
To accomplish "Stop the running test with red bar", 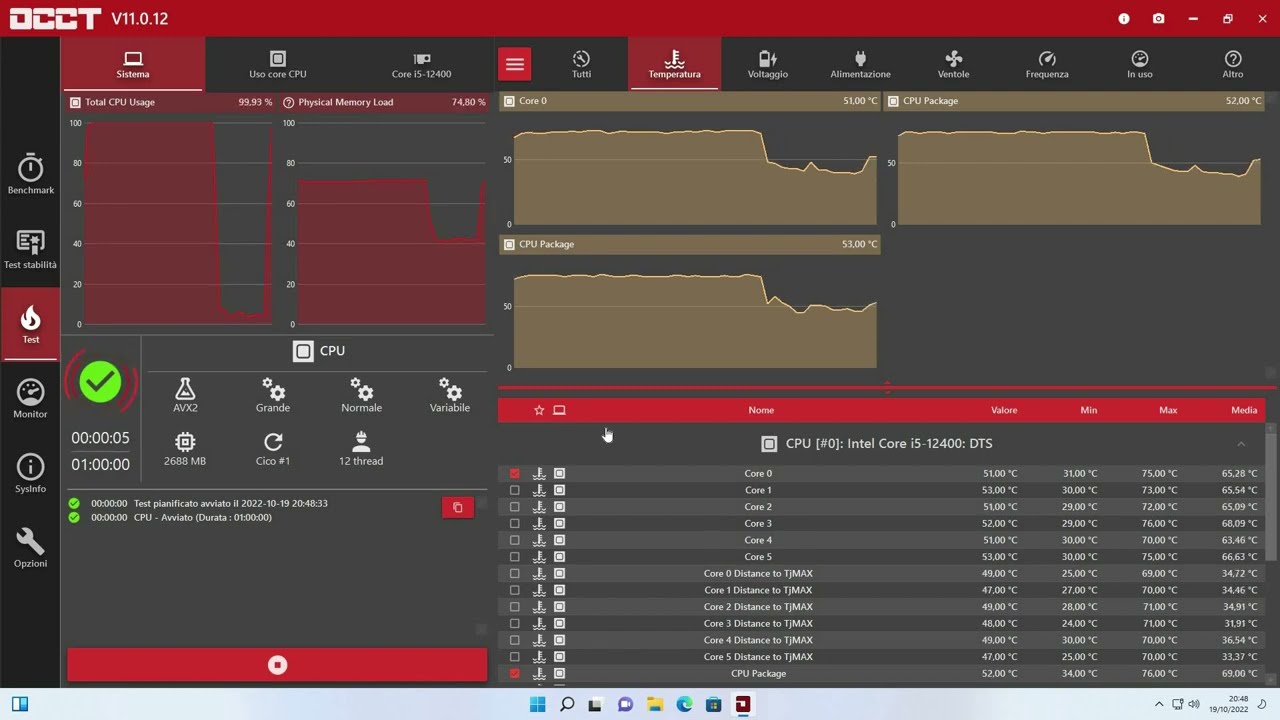I will click(277, 665).
